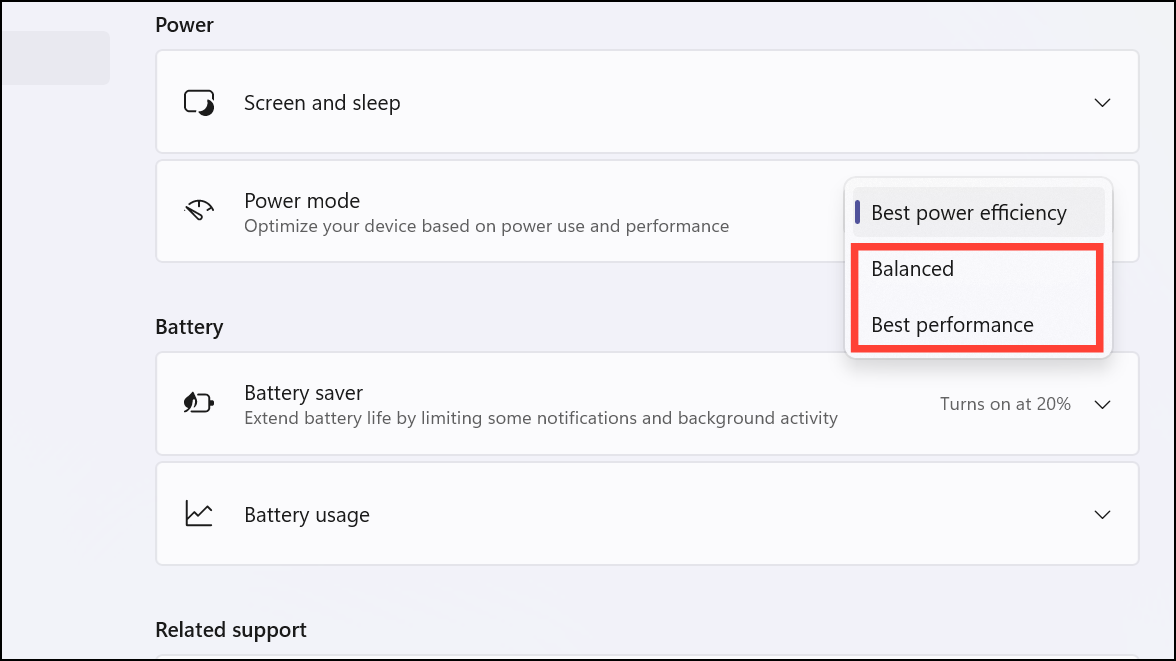Image resolution: width=1176 pixels, height=661 pixels.
Task: Click the Screen and sleep display icon
Action: click(198, 102)
